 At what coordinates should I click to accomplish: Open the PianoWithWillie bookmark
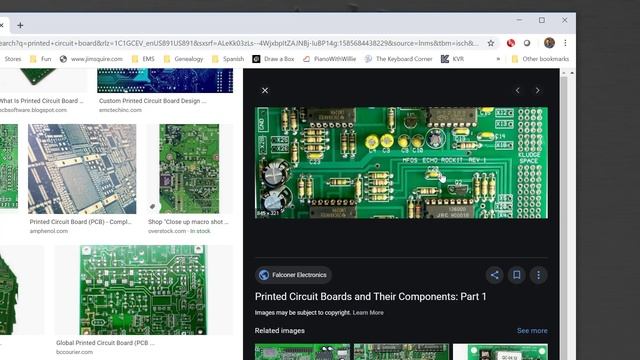329,59
